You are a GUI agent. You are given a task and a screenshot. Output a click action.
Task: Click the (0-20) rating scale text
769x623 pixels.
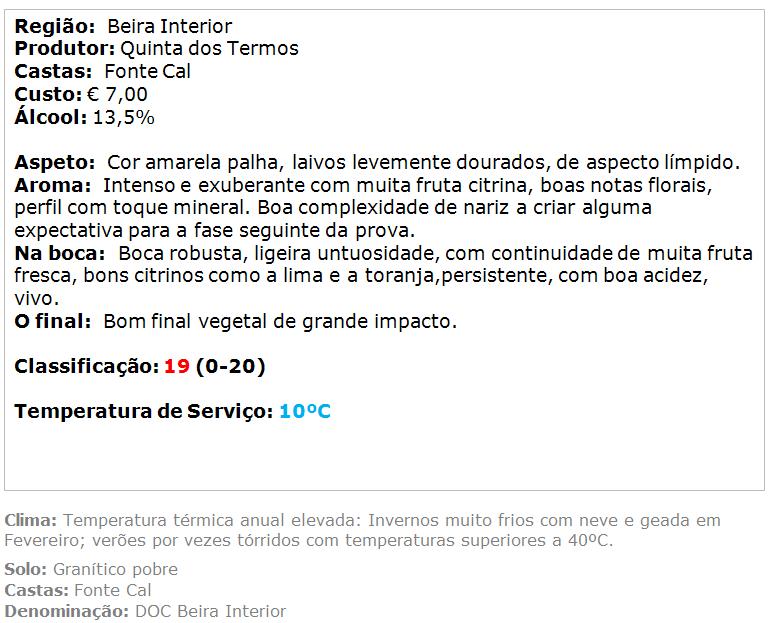coord(231,366)
